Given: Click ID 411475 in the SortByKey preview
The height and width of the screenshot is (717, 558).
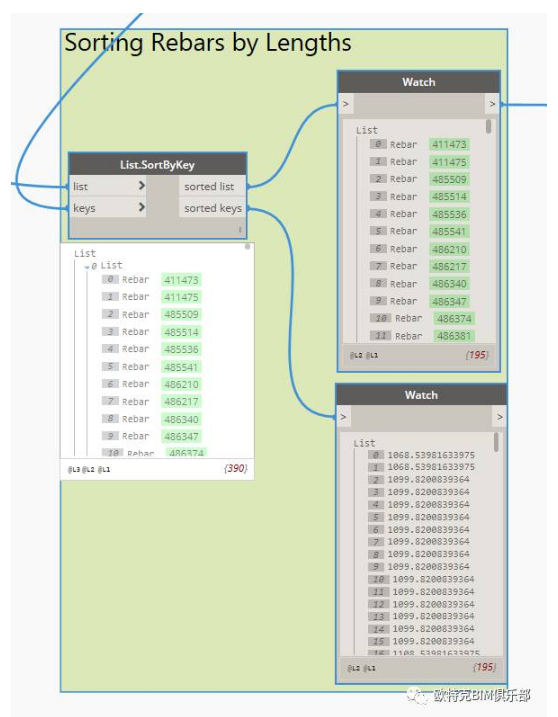Looking at the screenshot, I should tap(181, 297).
